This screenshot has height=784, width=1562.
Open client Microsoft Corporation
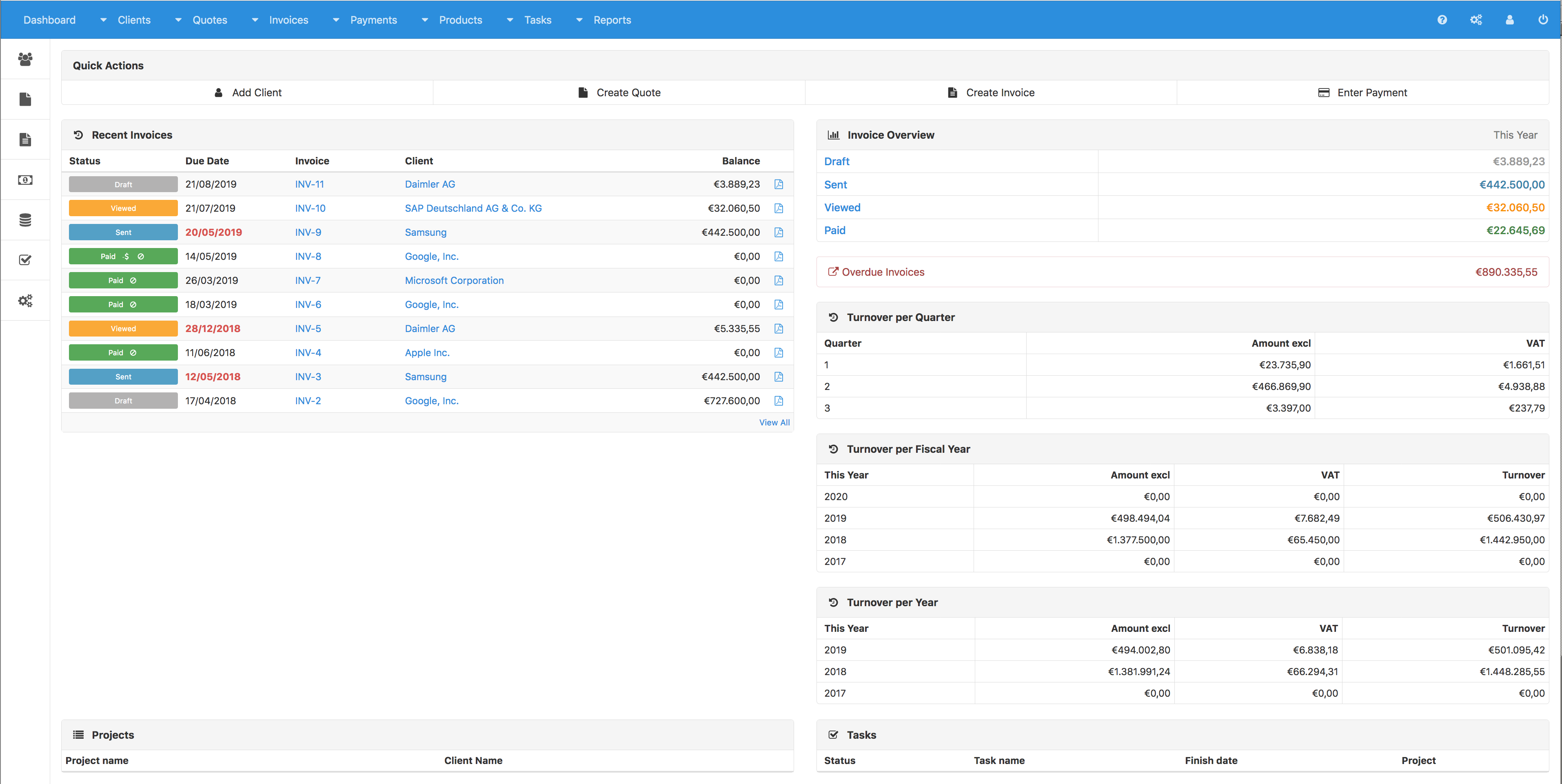[x=454, y=281]
